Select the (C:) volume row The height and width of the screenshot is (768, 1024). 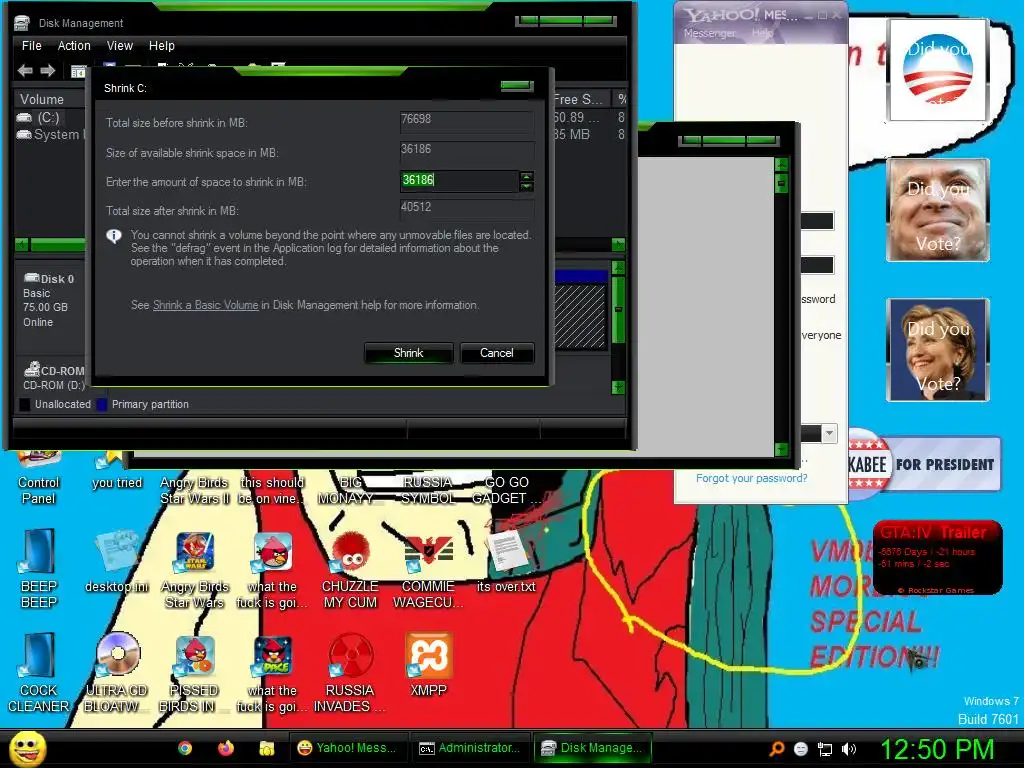[49, 118]
